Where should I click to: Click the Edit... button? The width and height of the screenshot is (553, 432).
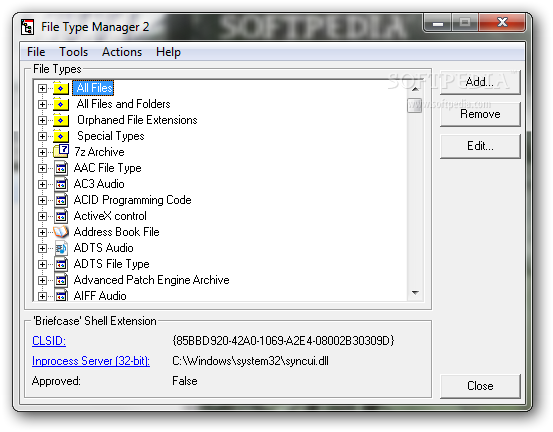click(480, 146)
